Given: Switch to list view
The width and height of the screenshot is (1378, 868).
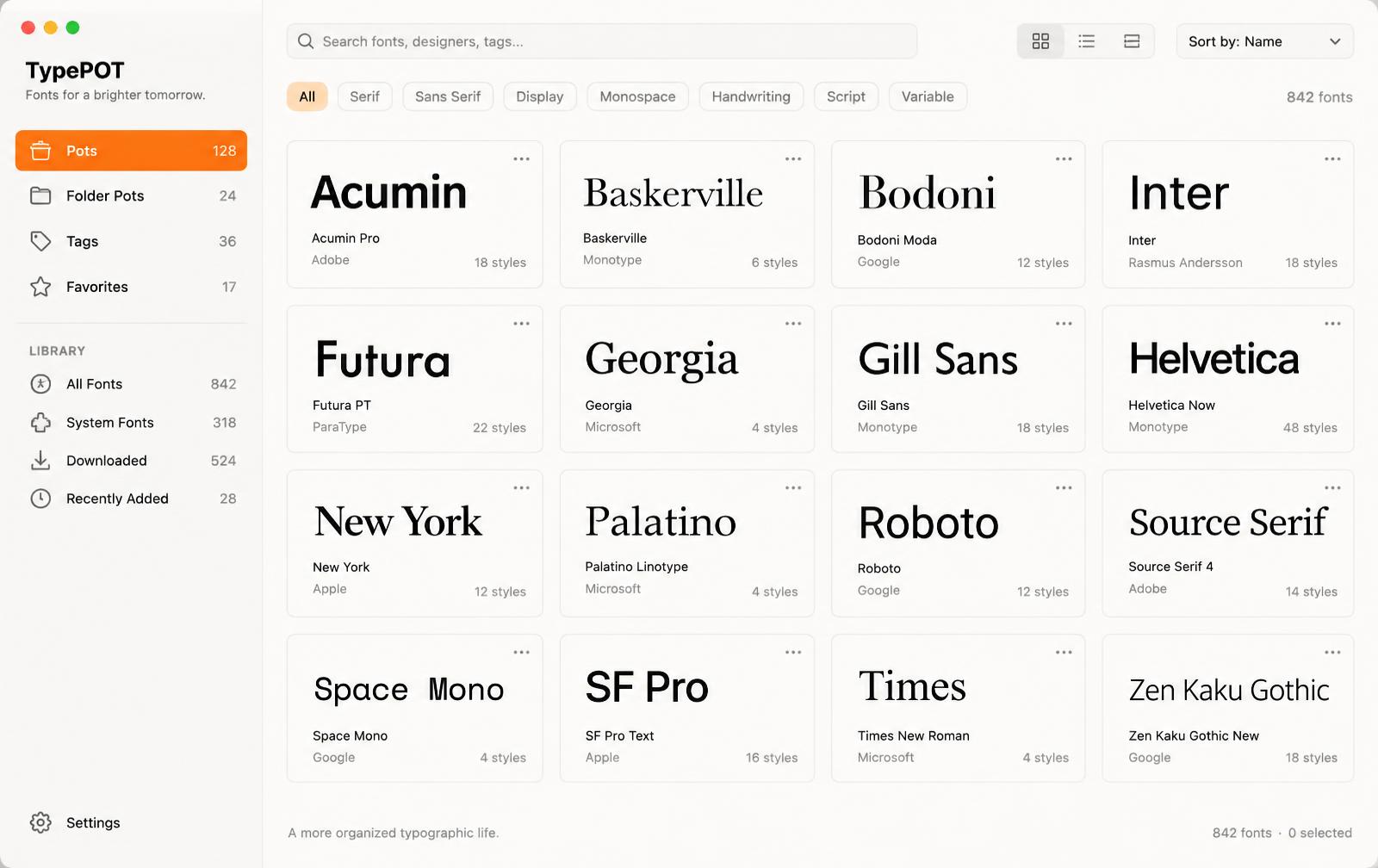Looking at the screenshot, I should coord(1086,41).
